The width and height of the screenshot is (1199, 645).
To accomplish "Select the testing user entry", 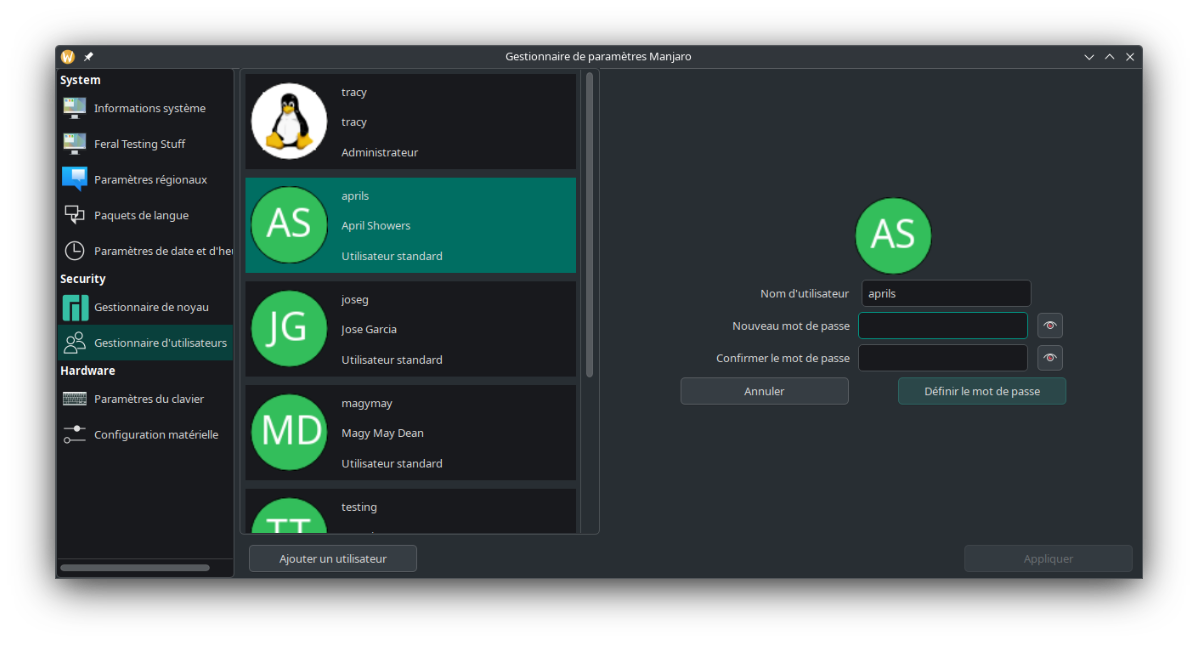I will [411, 511].
